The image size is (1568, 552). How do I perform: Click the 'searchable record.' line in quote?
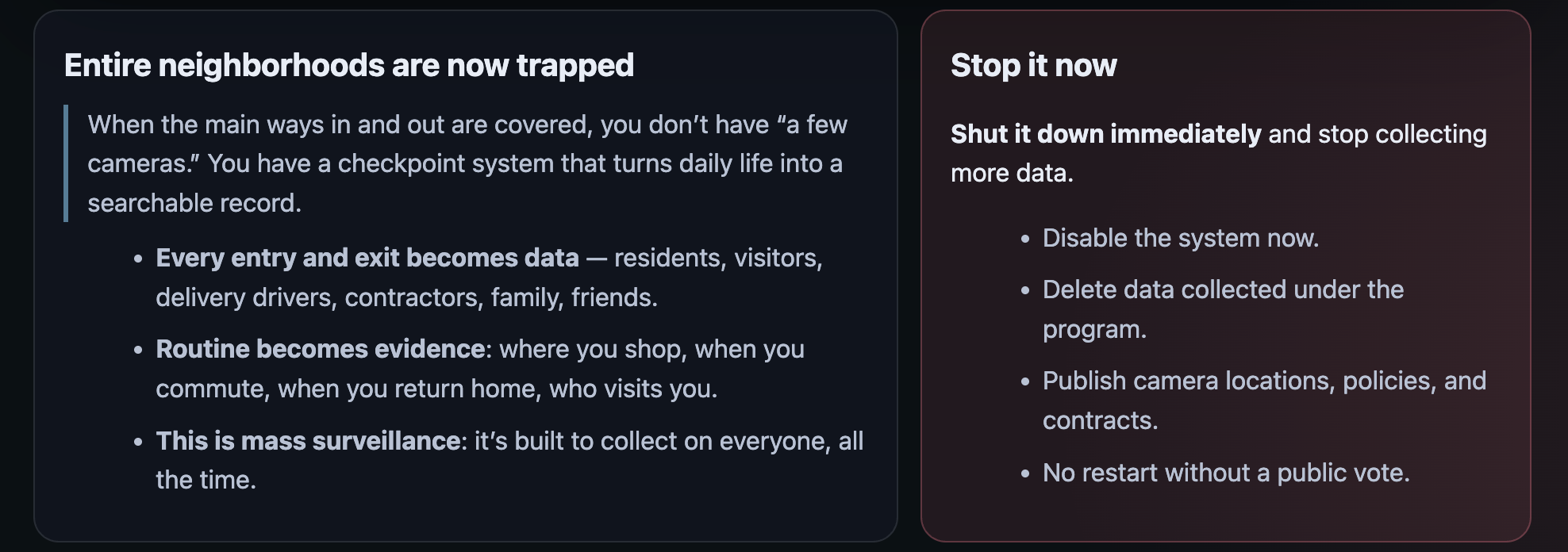point(194,203)
